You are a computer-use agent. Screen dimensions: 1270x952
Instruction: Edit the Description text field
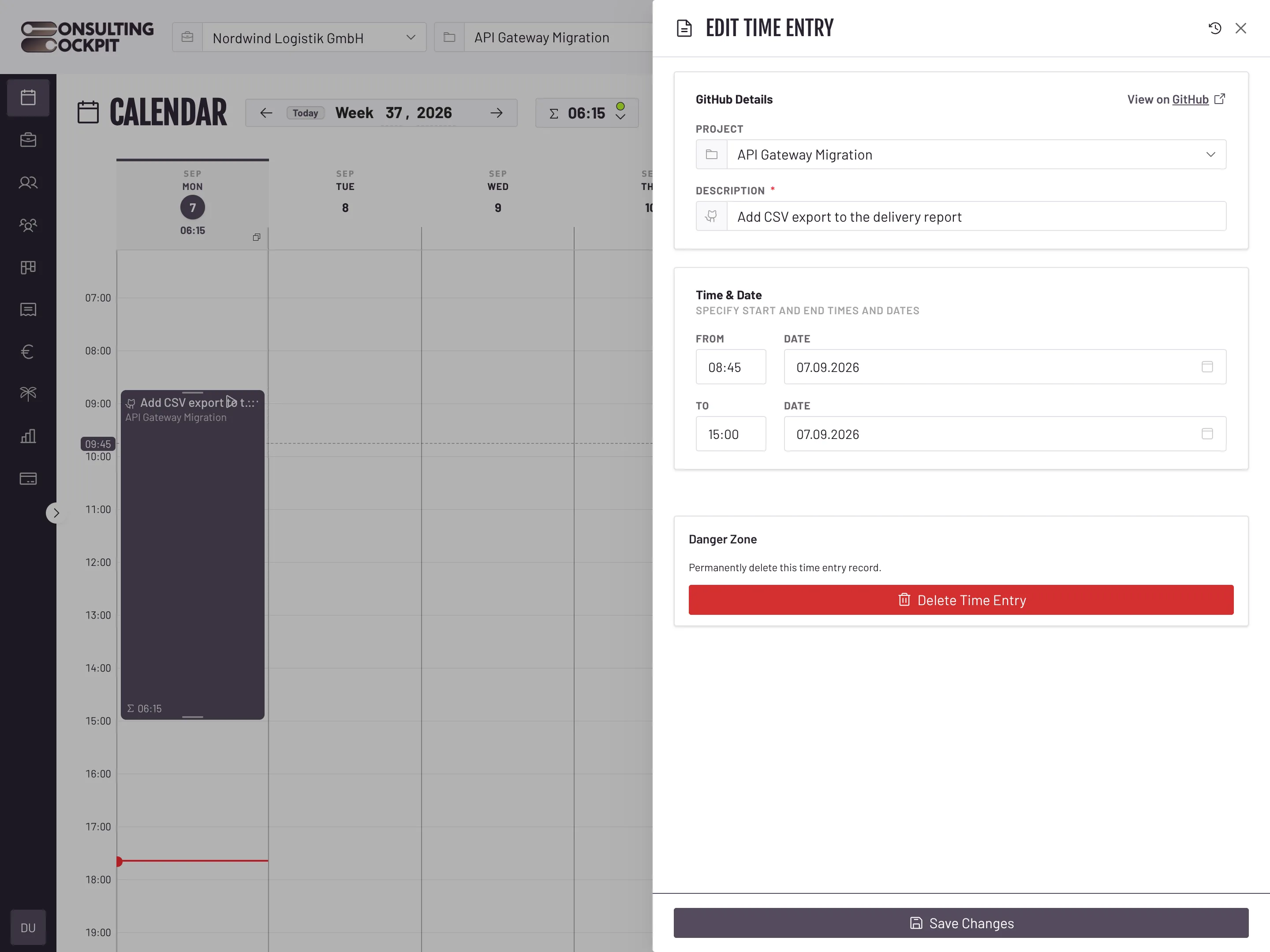click(976, 216)
